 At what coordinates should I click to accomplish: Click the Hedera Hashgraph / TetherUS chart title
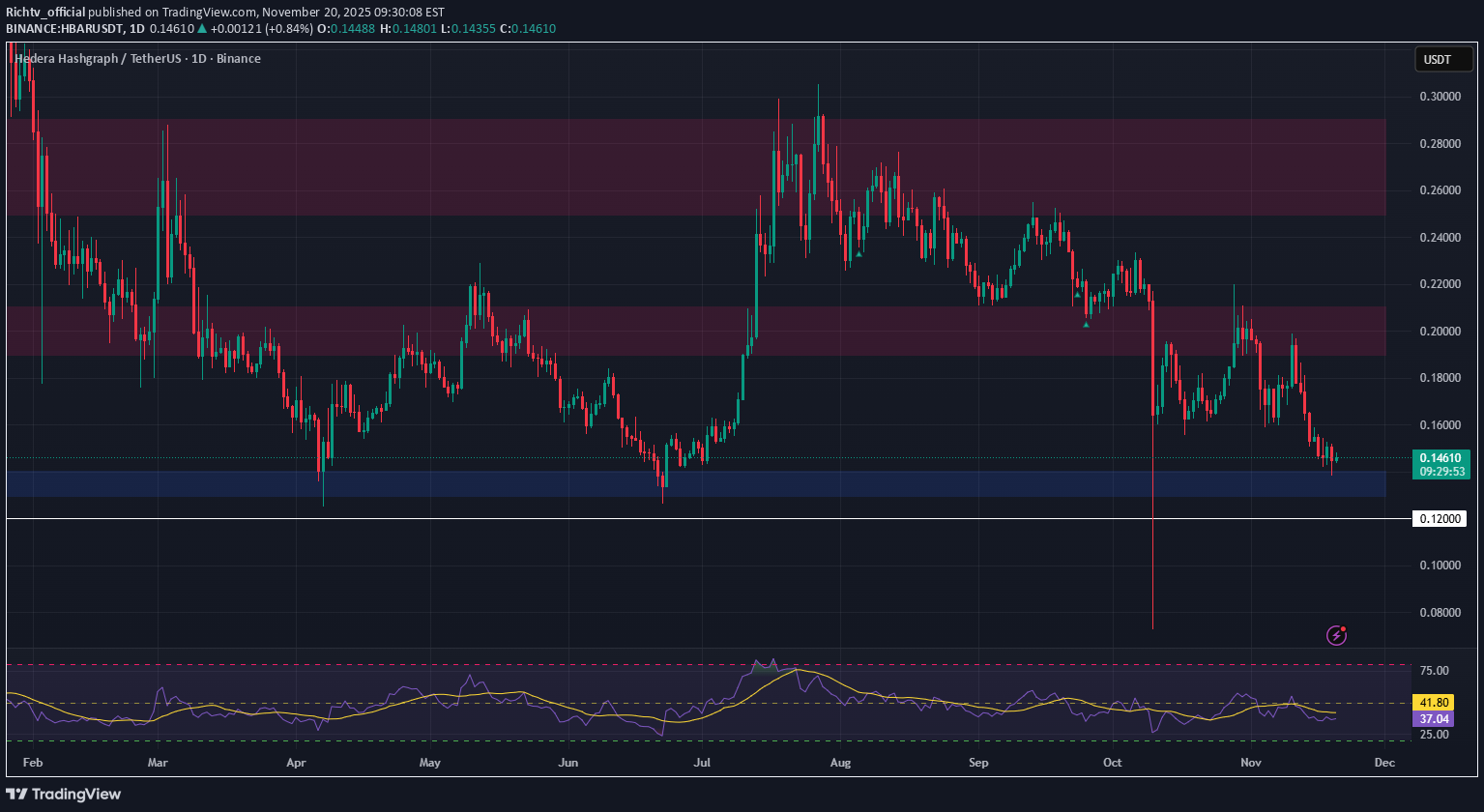(x=137, y=59)
